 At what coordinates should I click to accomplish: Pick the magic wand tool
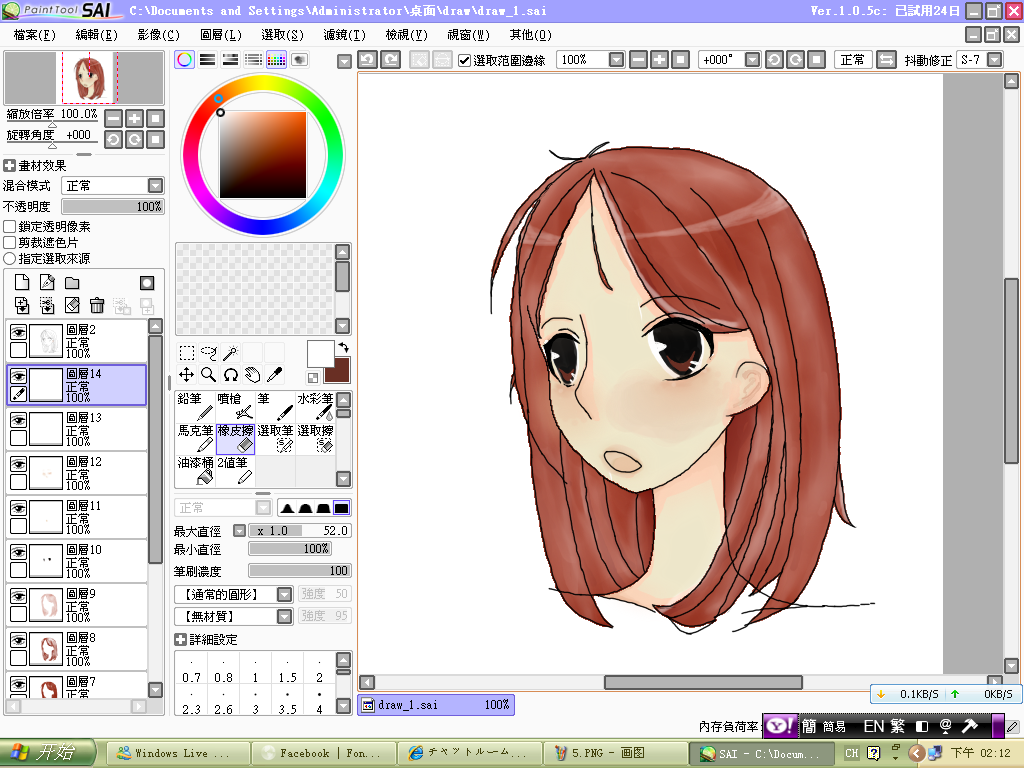tap(231, 353)
